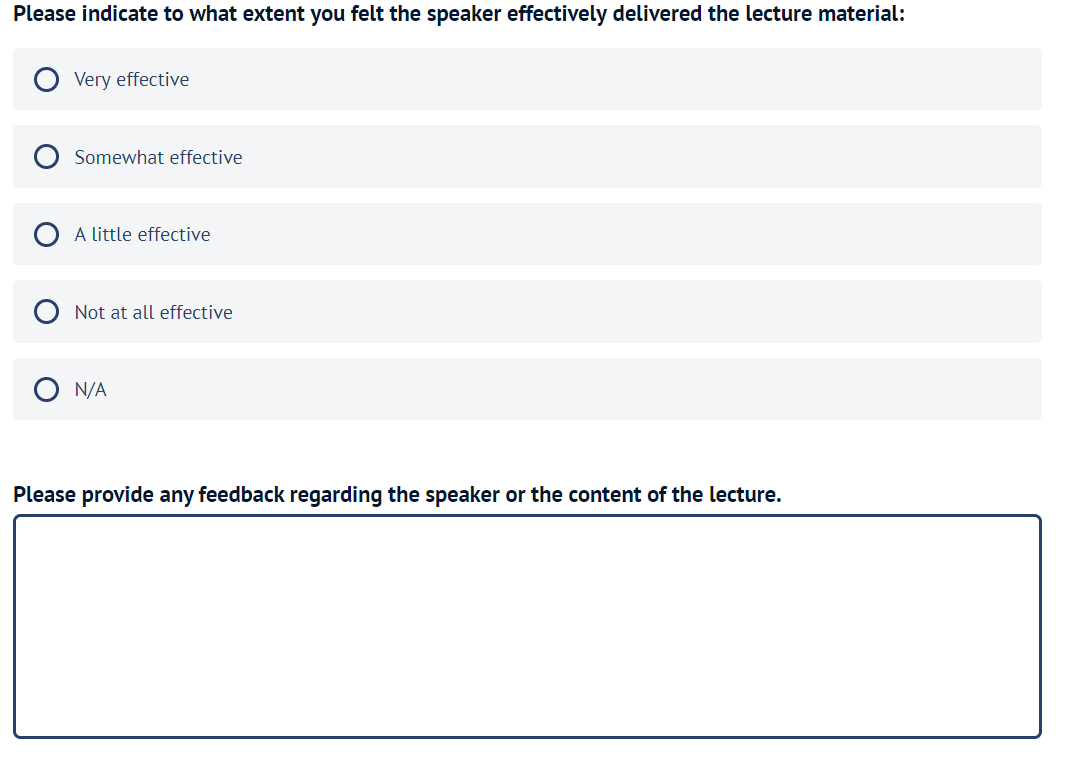Select the 'N/A' radio button
1072x781 pixels.
(46, 389)
